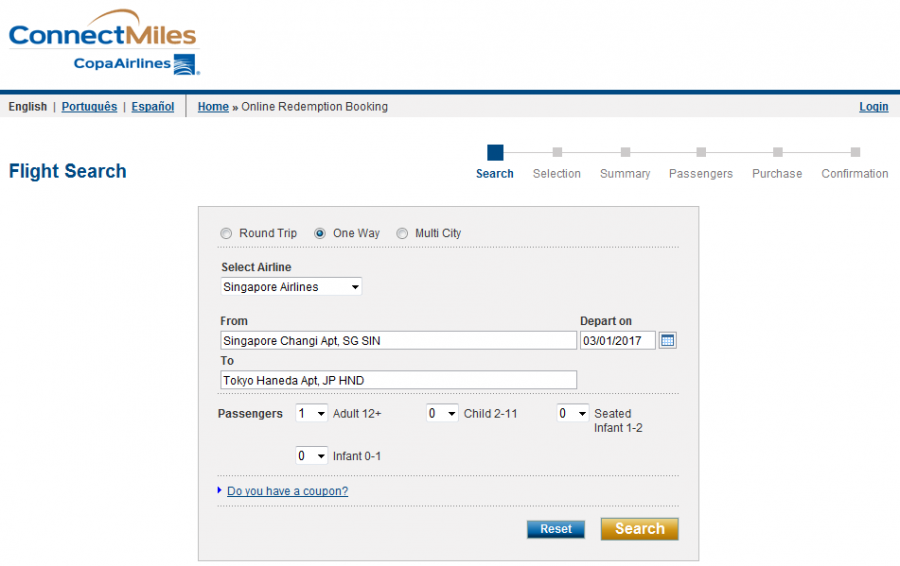
Task: Choose the Multi City radio option
Action: coord(402,234)
